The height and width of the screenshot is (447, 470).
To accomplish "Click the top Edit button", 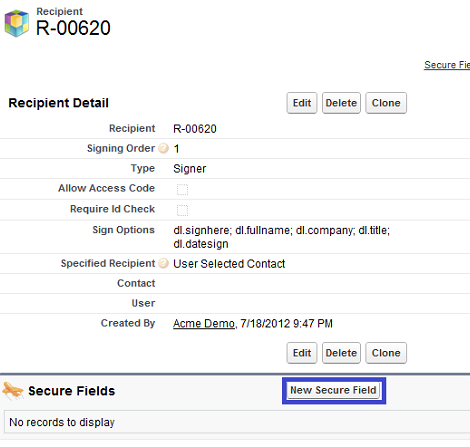I will tap(302, 103).
